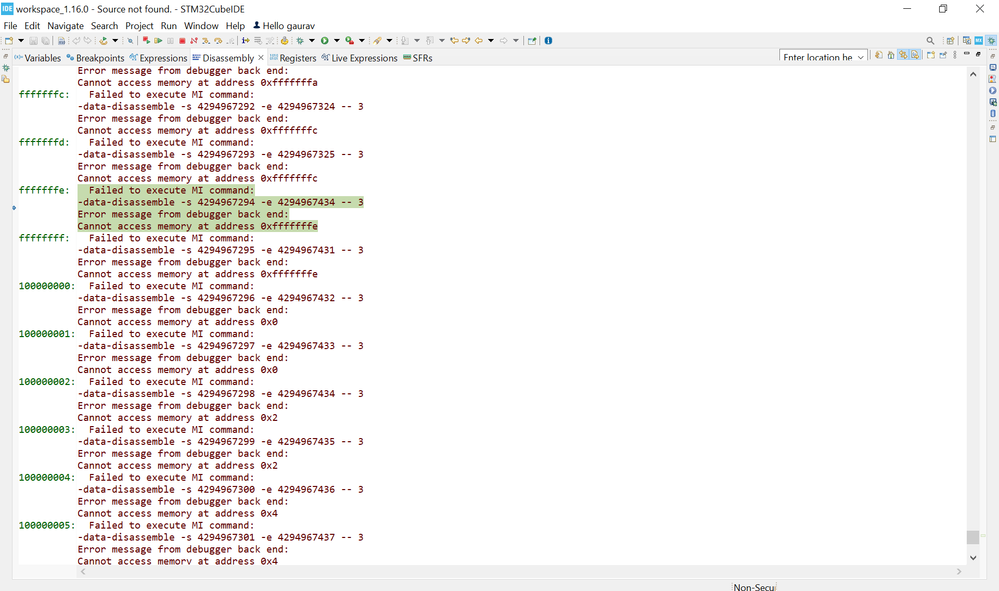Toggle Pin Disassembly to debug context

tap(943, 55)
